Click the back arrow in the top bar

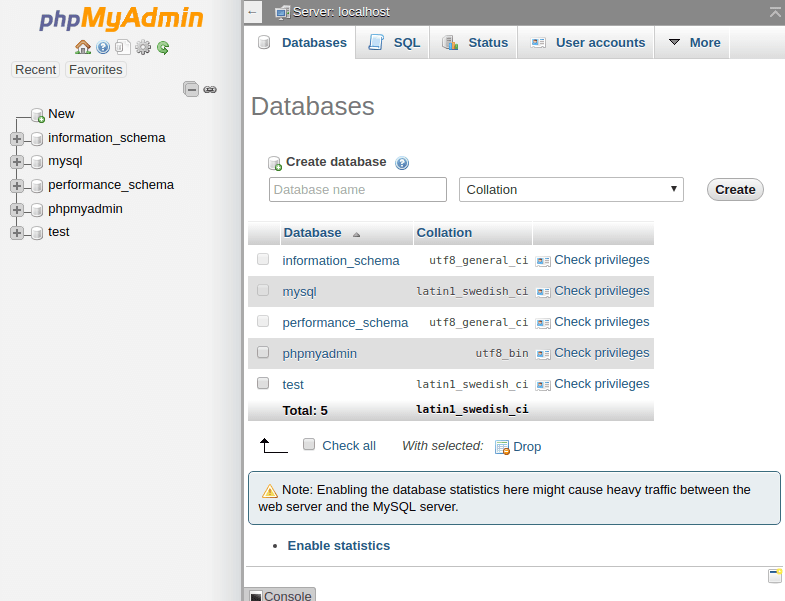coord(253,12)
